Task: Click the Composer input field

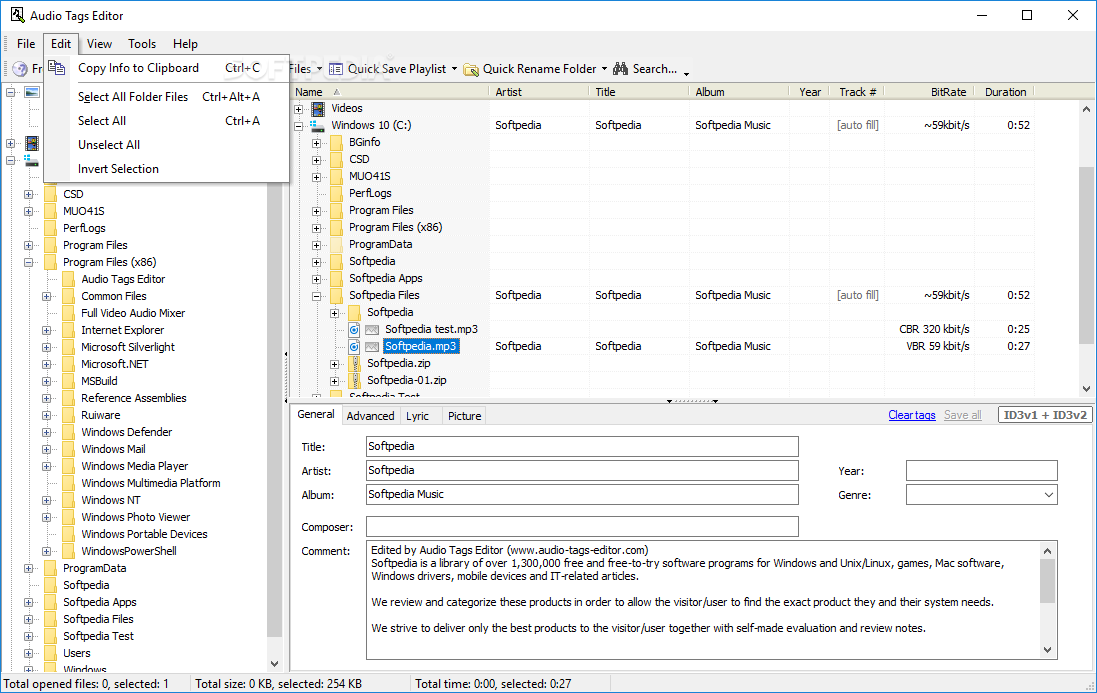Action: [x=582, y=527]
